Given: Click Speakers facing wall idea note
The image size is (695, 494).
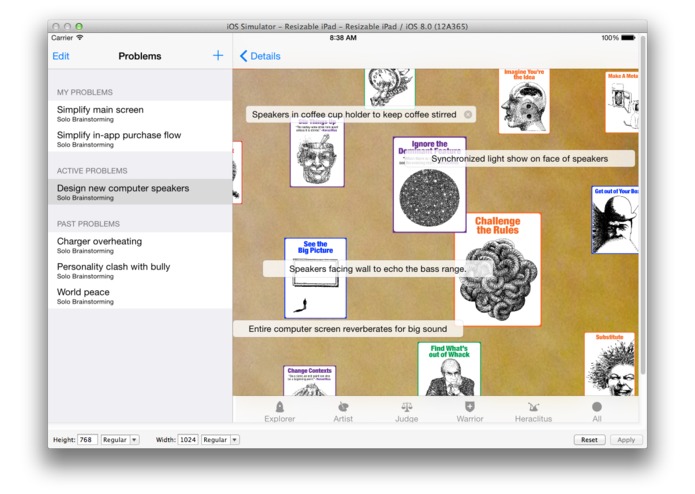Looking at the screenshot, I should tap(378, 269).
